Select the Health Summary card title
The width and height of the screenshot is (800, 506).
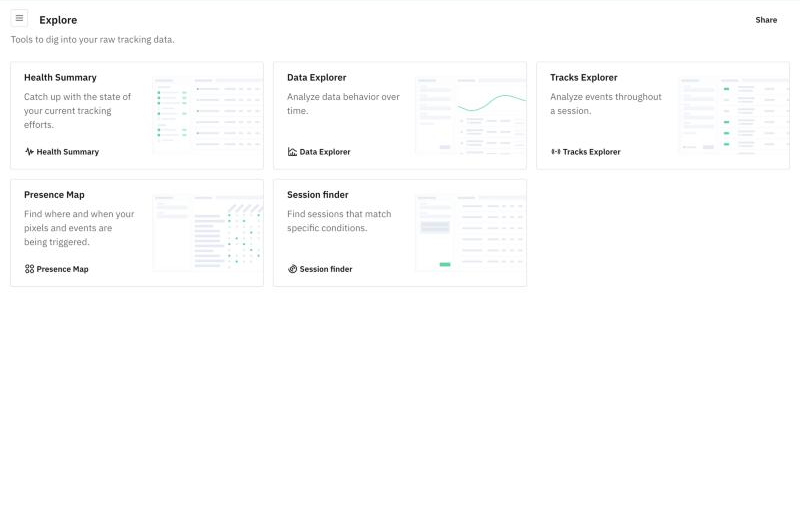60,78
